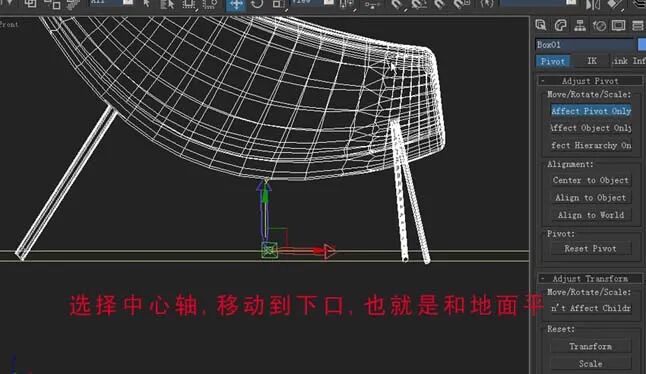The height and width of the screenshot is (374, 646).
Task: Open Edit Named Selection Sets
Action: 487,4
